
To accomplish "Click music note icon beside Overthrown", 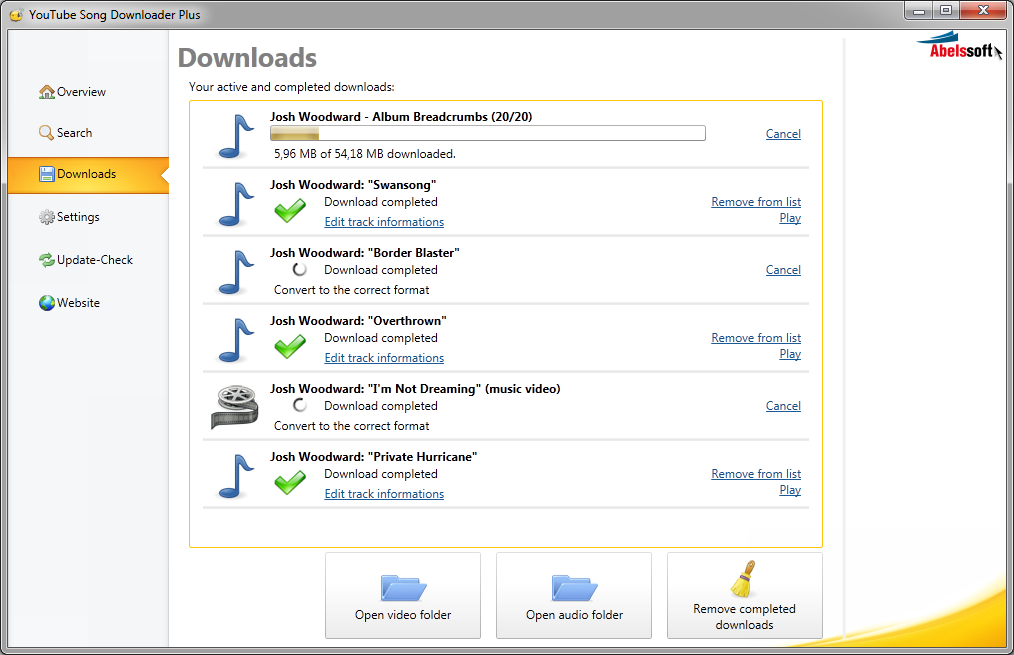I will [x=236, y=340].
